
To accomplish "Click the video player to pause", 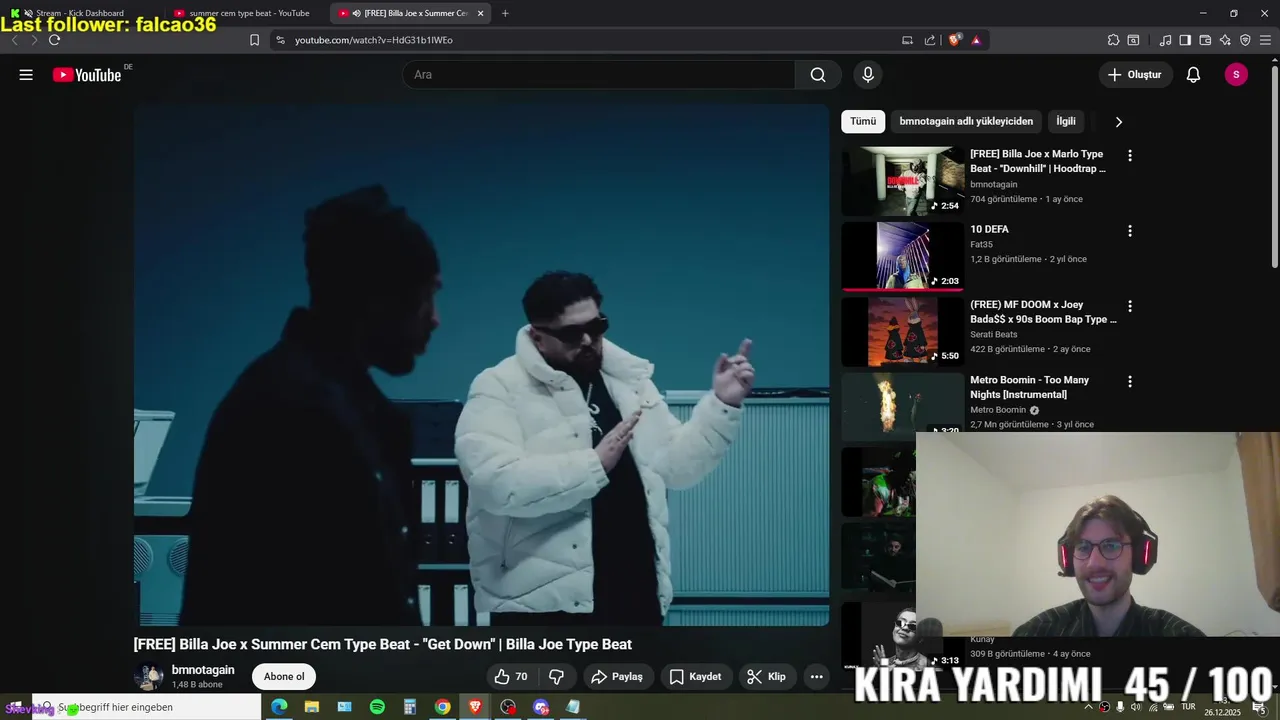I will click(482, 365).
